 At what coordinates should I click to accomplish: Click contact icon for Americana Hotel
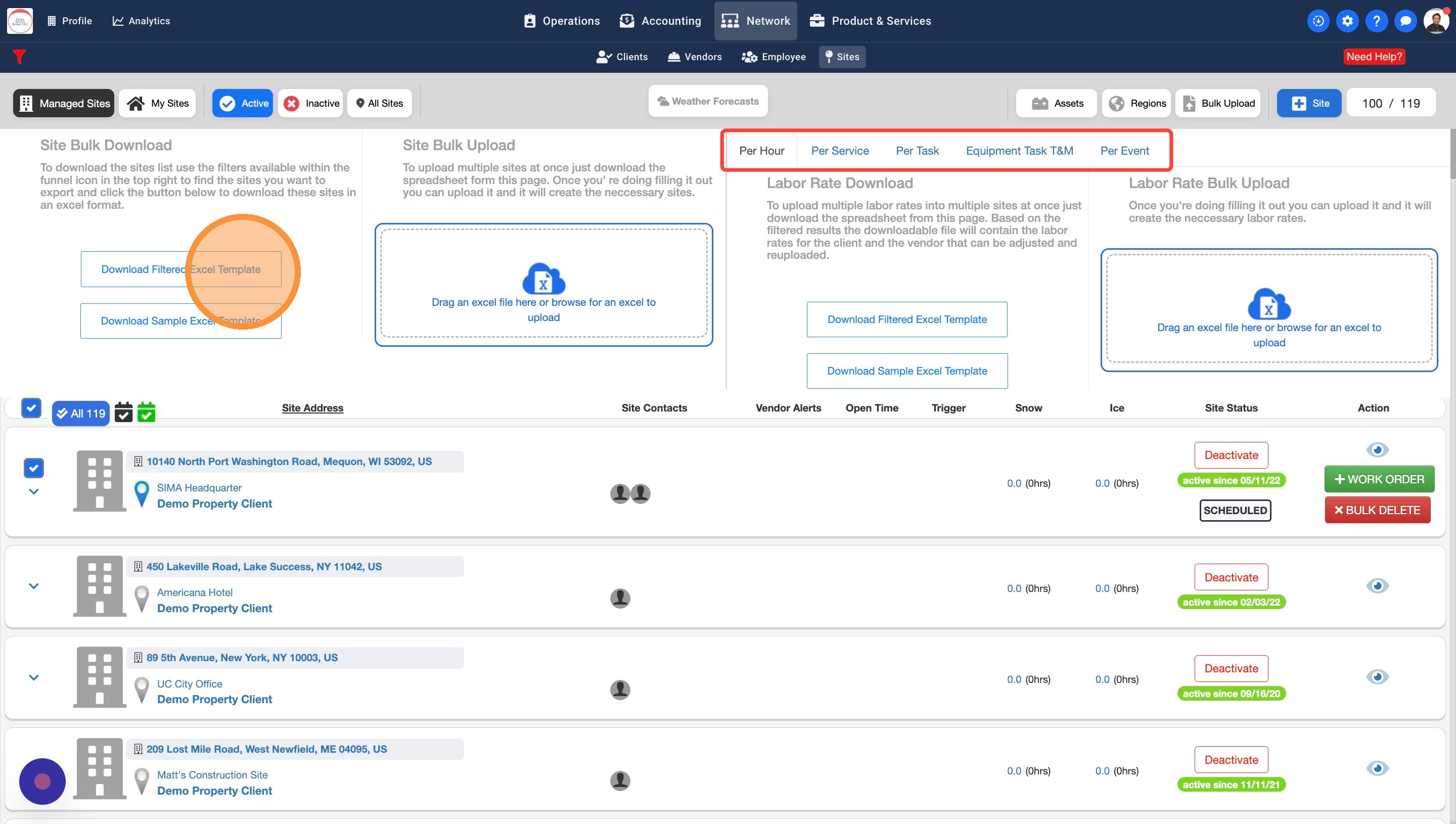[x=620, y=598]
